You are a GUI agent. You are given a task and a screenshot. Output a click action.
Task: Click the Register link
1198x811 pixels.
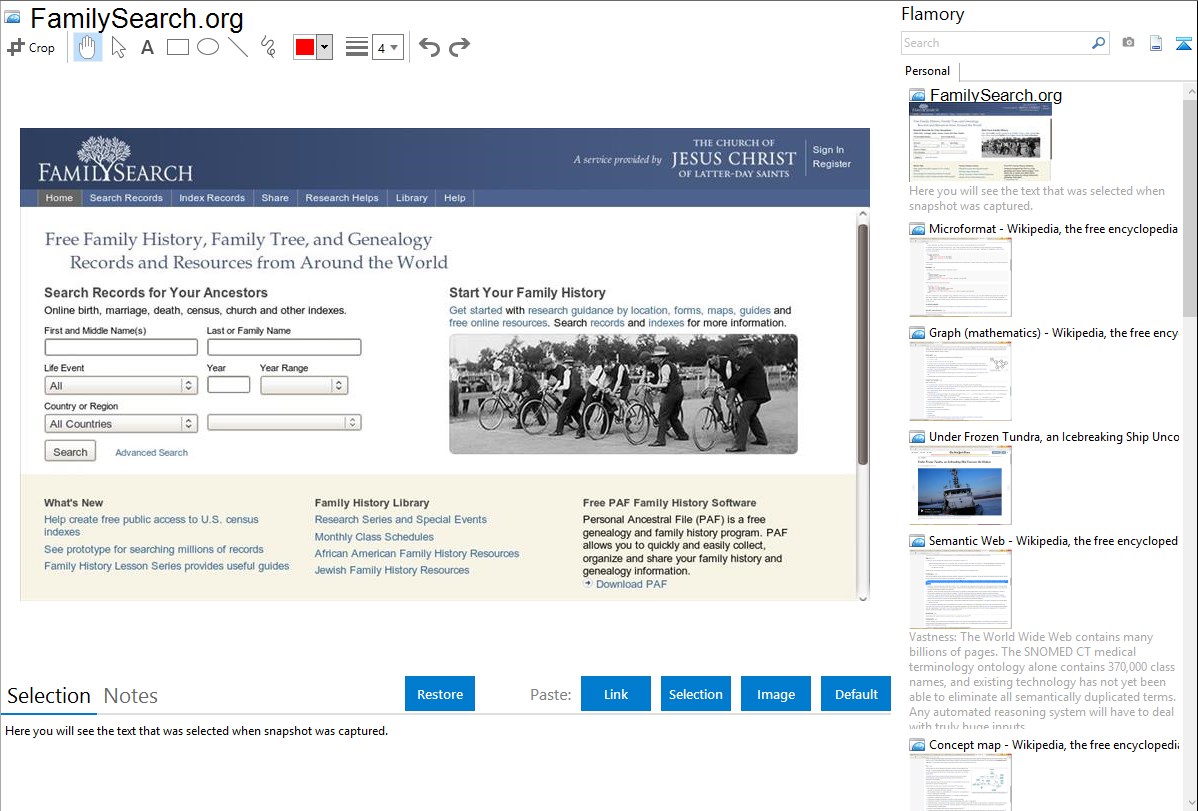click(x=831, y=164)
